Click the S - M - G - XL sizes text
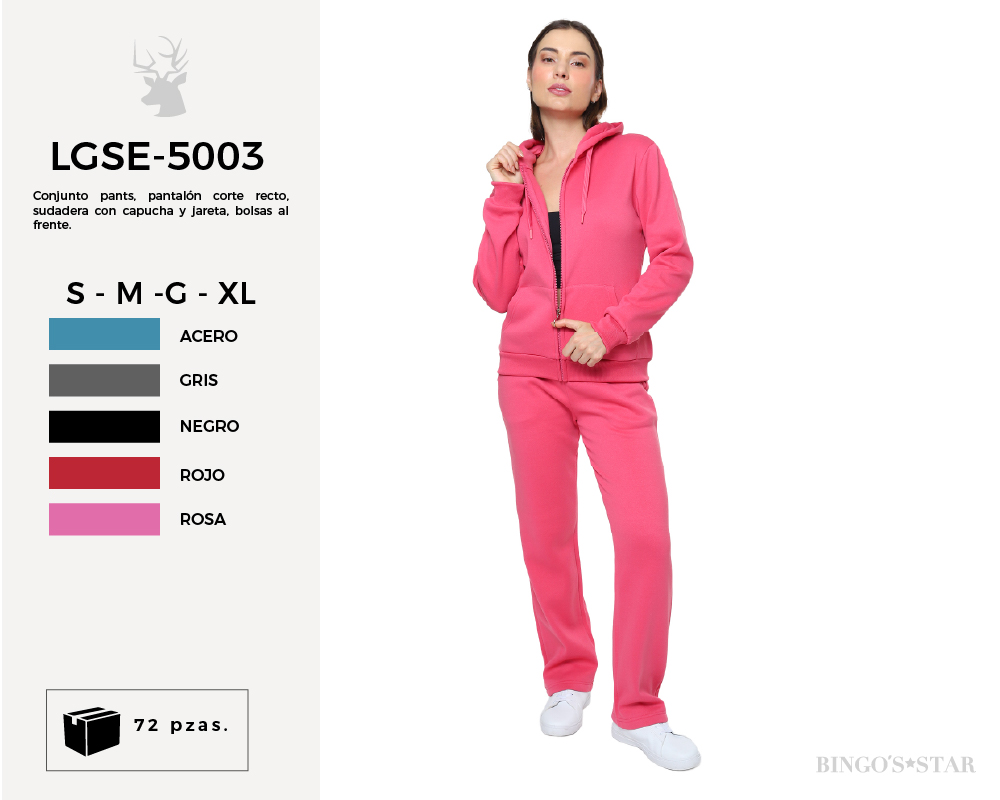1000x800 pixels. tap(161, 293)
